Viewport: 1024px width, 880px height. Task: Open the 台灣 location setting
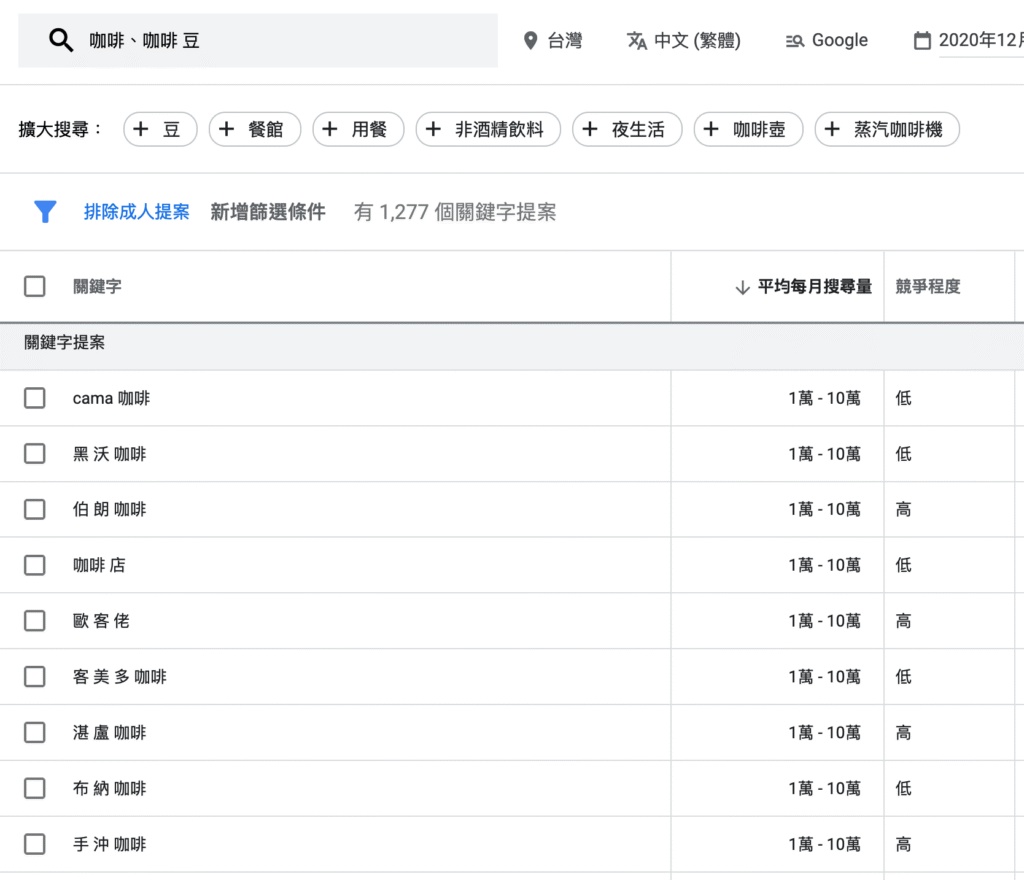click(x=552, y=40)
